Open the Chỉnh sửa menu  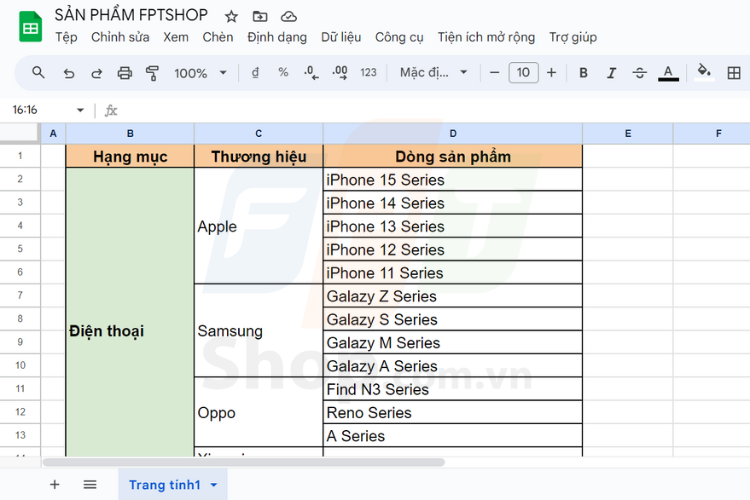tap(120, 37)
